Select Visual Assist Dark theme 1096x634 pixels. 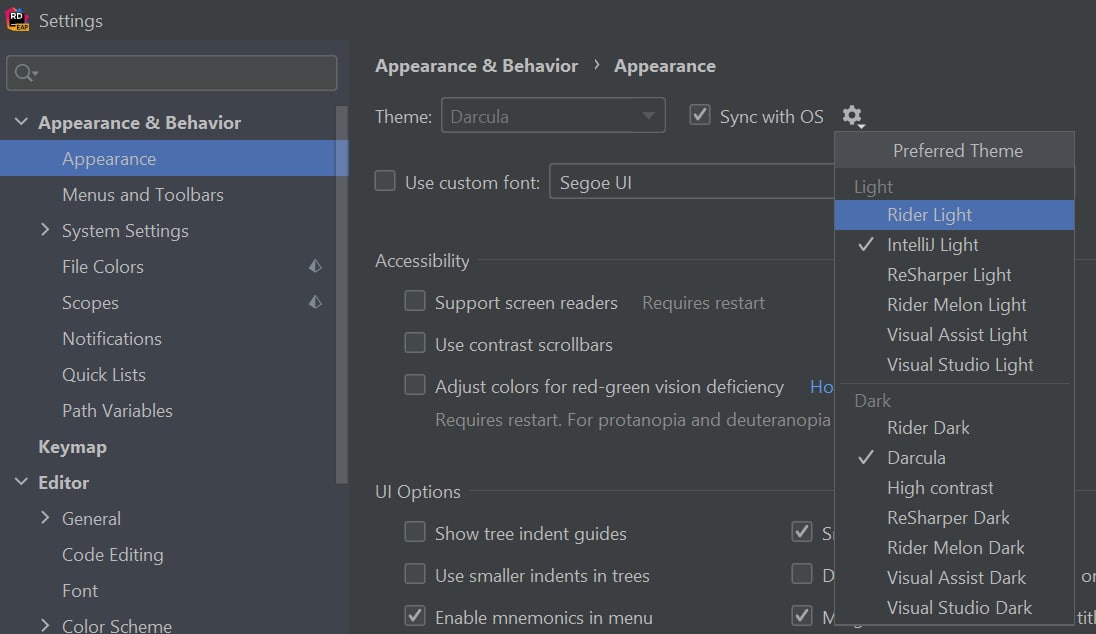coord(954,578)
